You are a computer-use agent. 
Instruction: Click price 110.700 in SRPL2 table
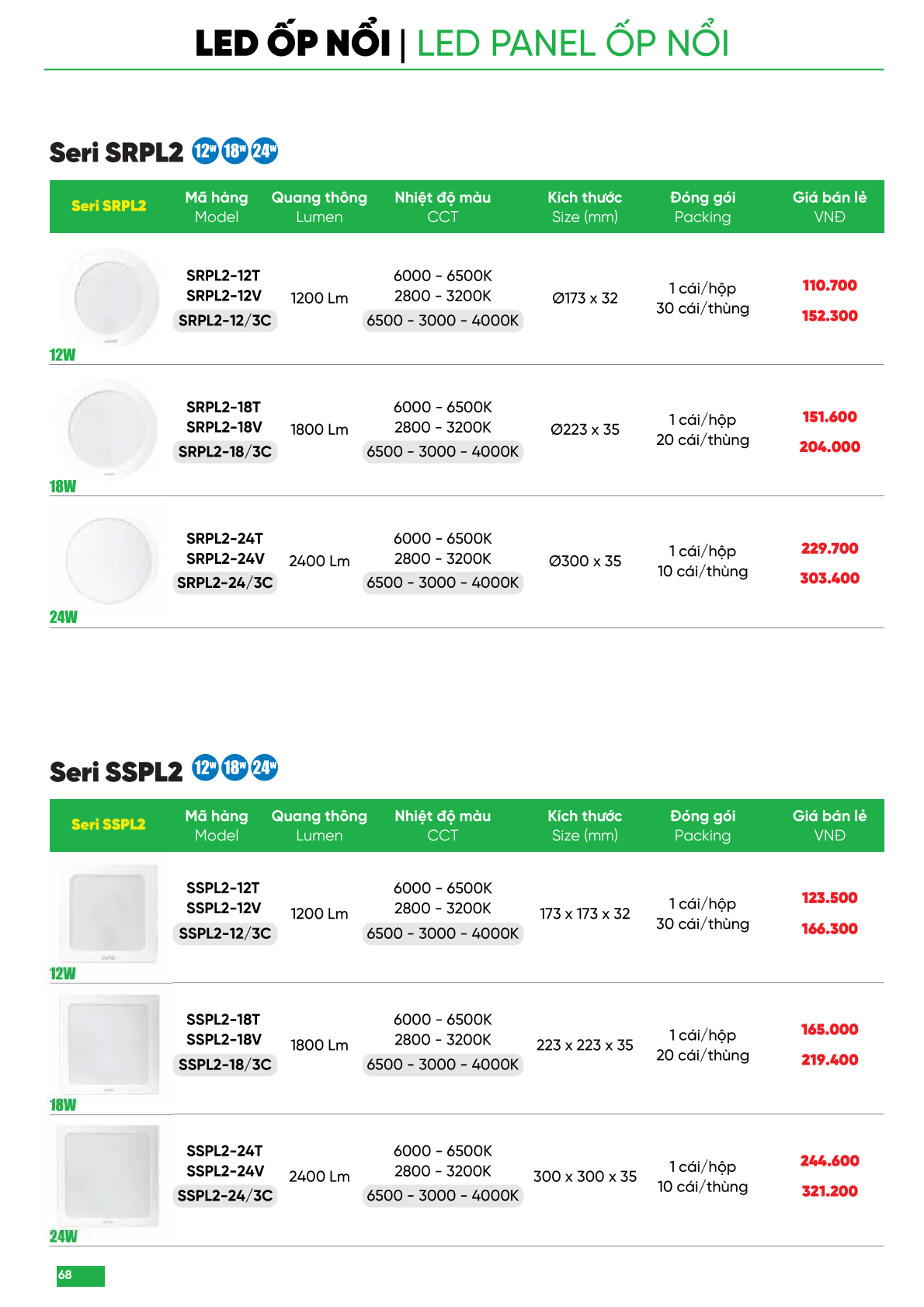coord(829,285)
